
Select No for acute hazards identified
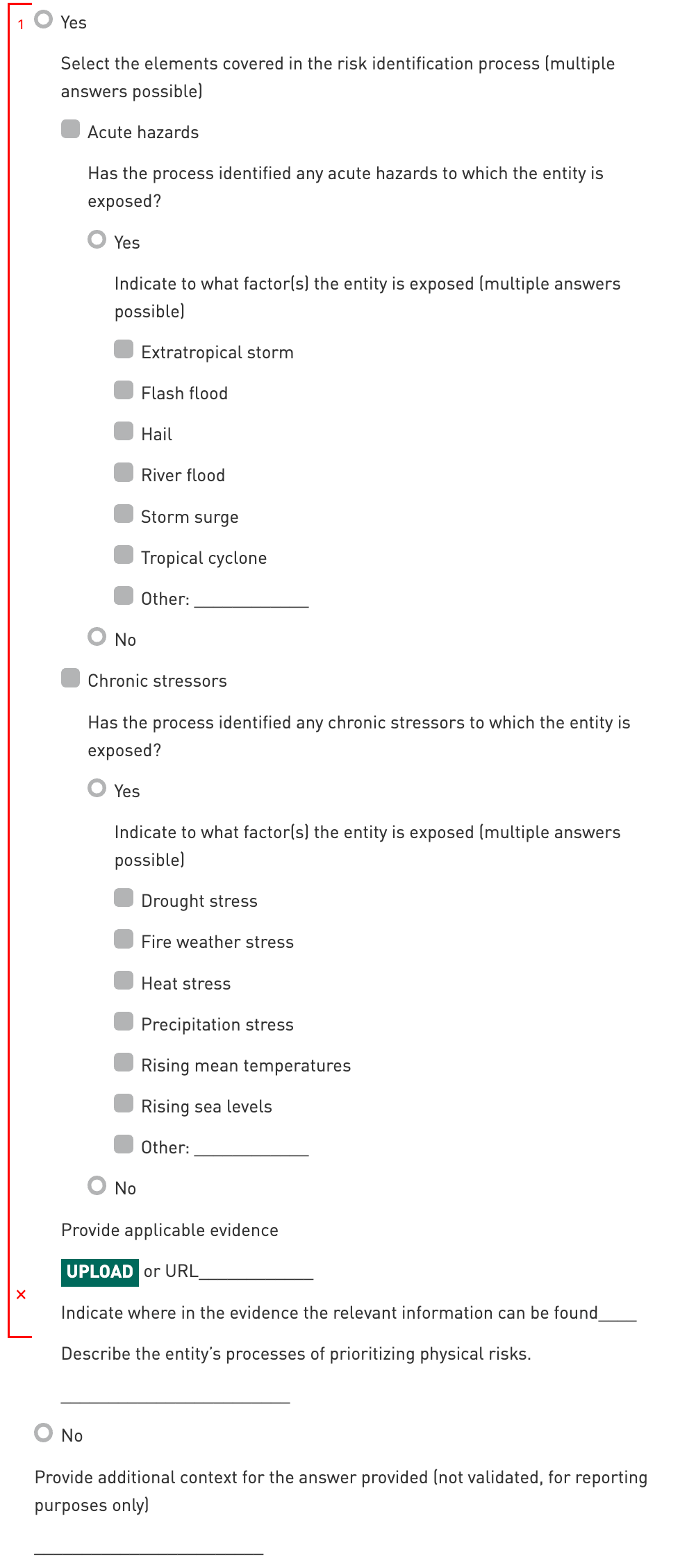97,637
